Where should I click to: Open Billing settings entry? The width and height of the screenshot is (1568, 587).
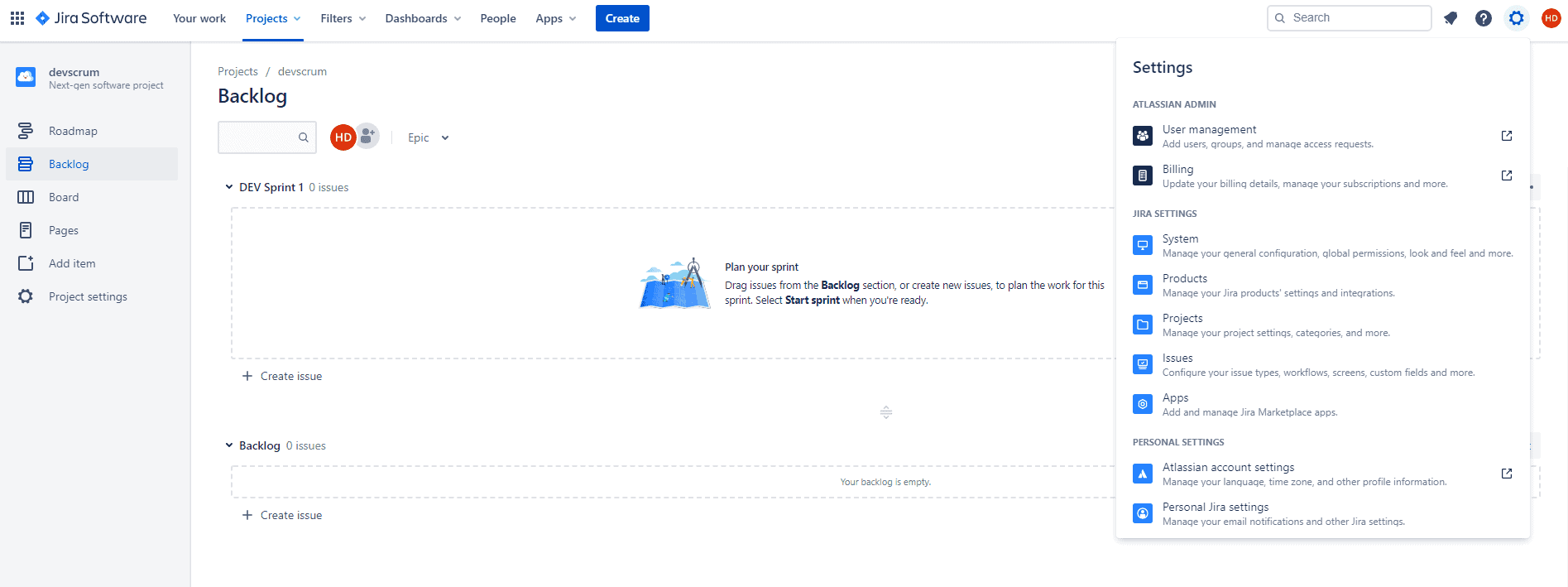point(1323,176)
